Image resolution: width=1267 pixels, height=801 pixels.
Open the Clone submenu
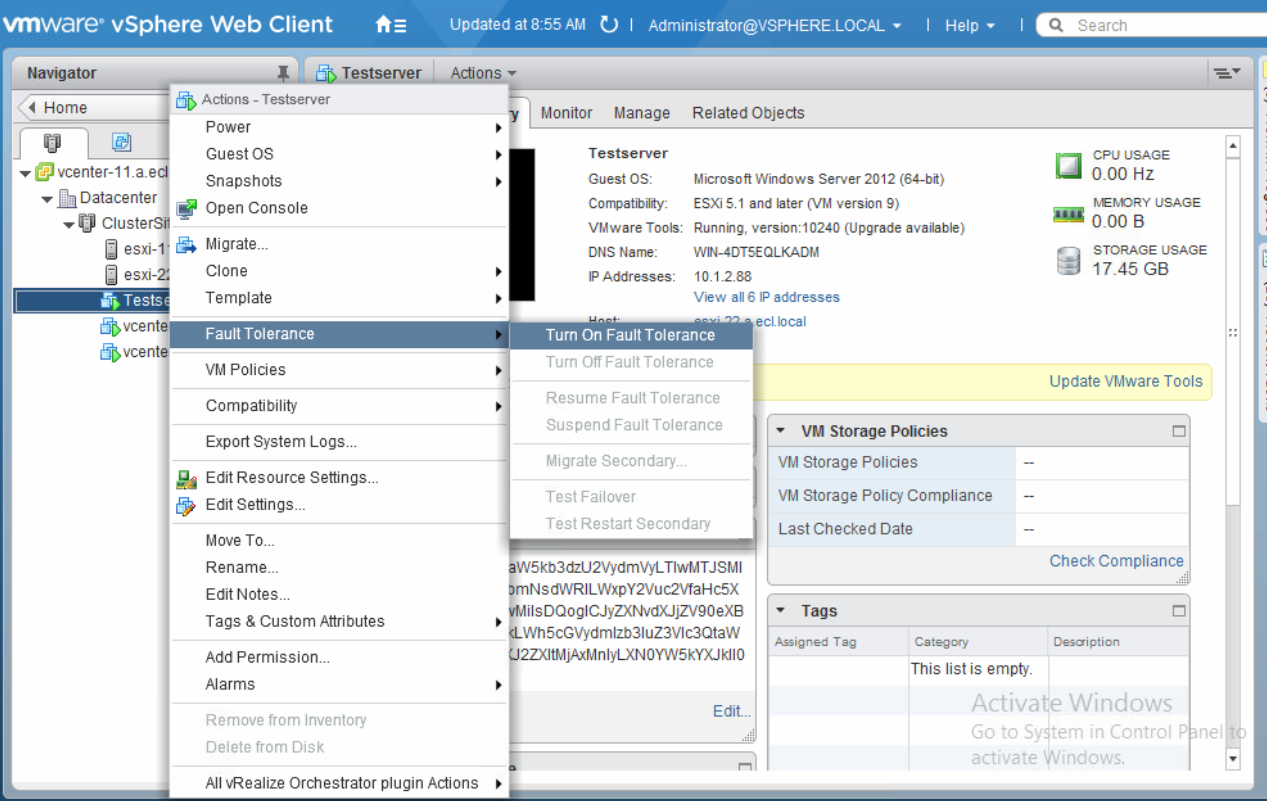click(x=340, y=271)
